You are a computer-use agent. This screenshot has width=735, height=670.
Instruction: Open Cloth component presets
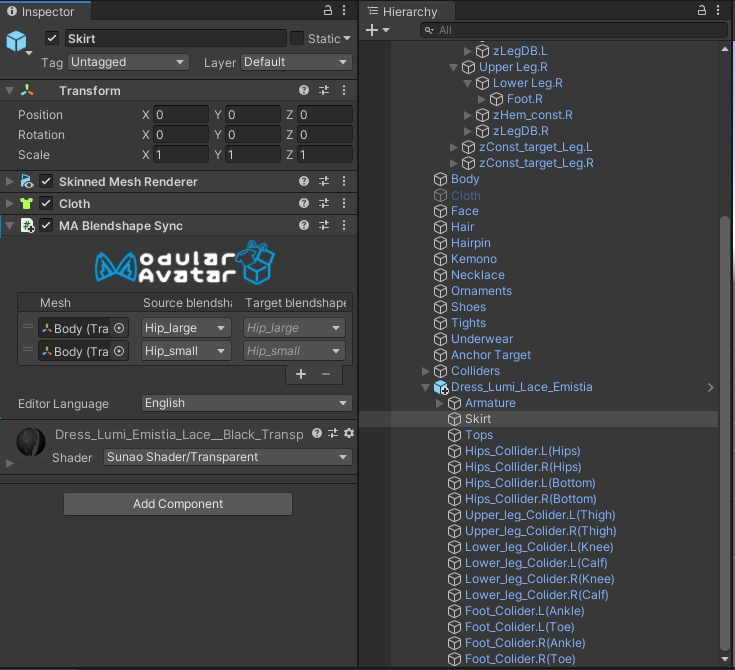pos(324,203)
